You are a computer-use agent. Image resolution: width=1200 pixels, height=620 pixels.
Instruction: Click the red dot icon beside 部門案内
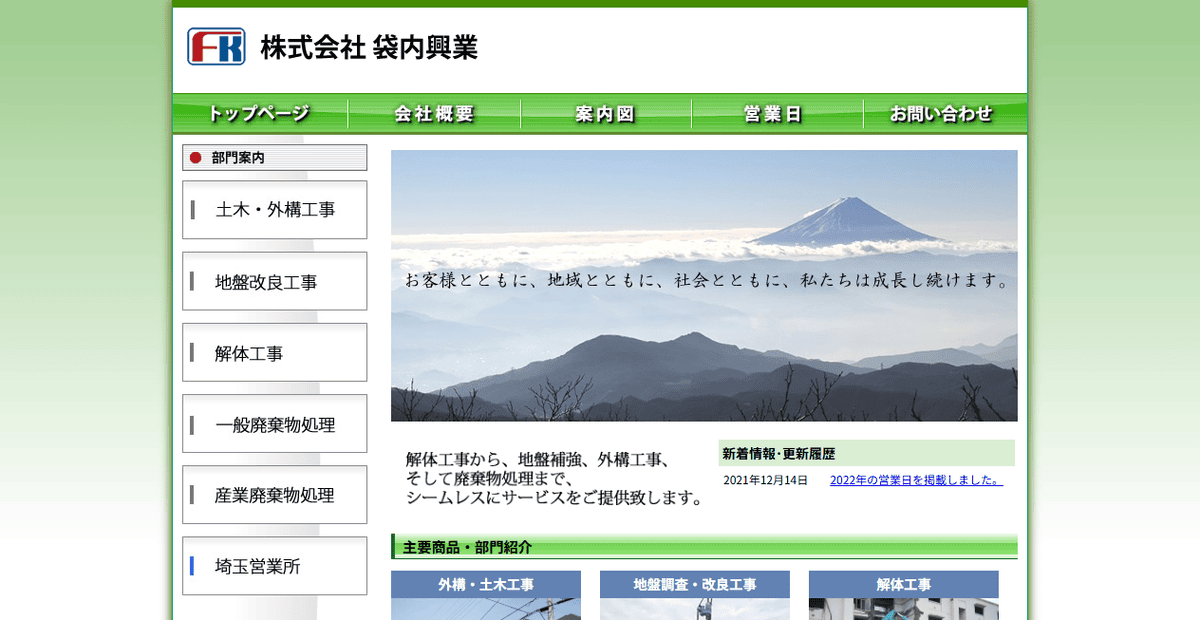(x=196, y=157)
